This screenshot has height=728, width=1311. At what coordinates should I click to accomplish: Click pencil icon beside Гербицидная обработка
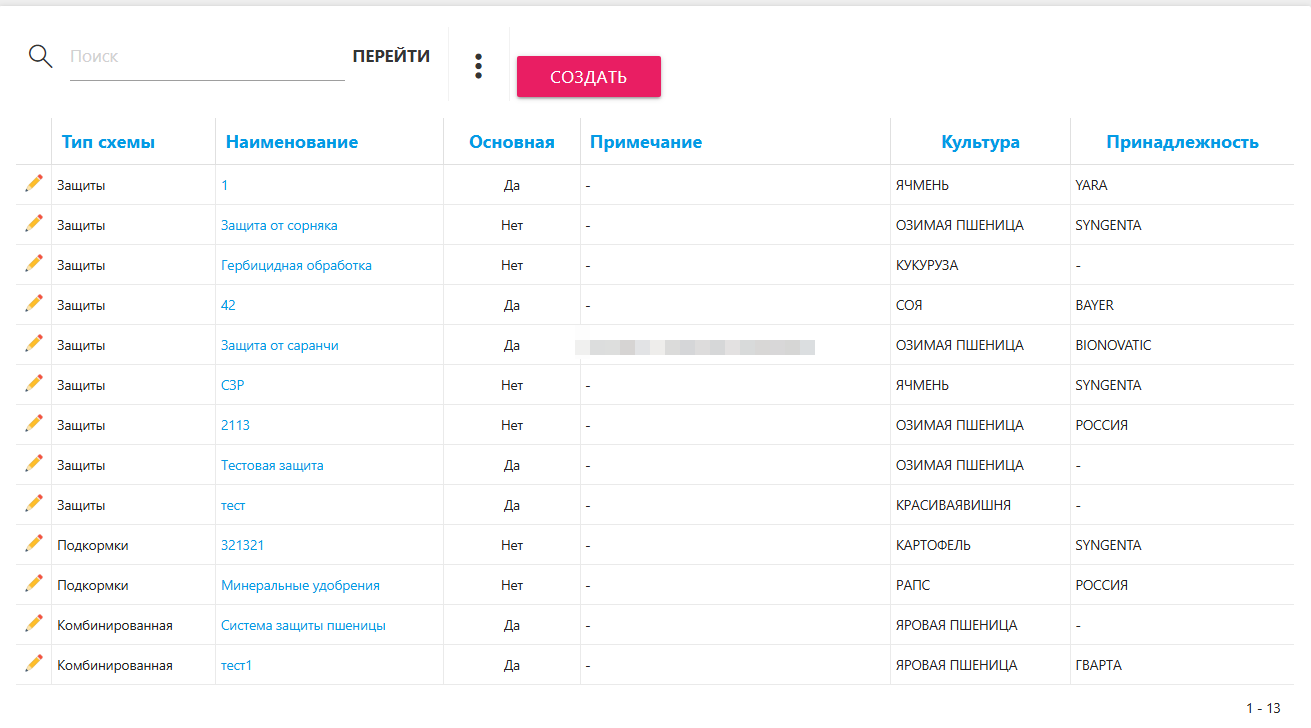[x=34, y=264]
